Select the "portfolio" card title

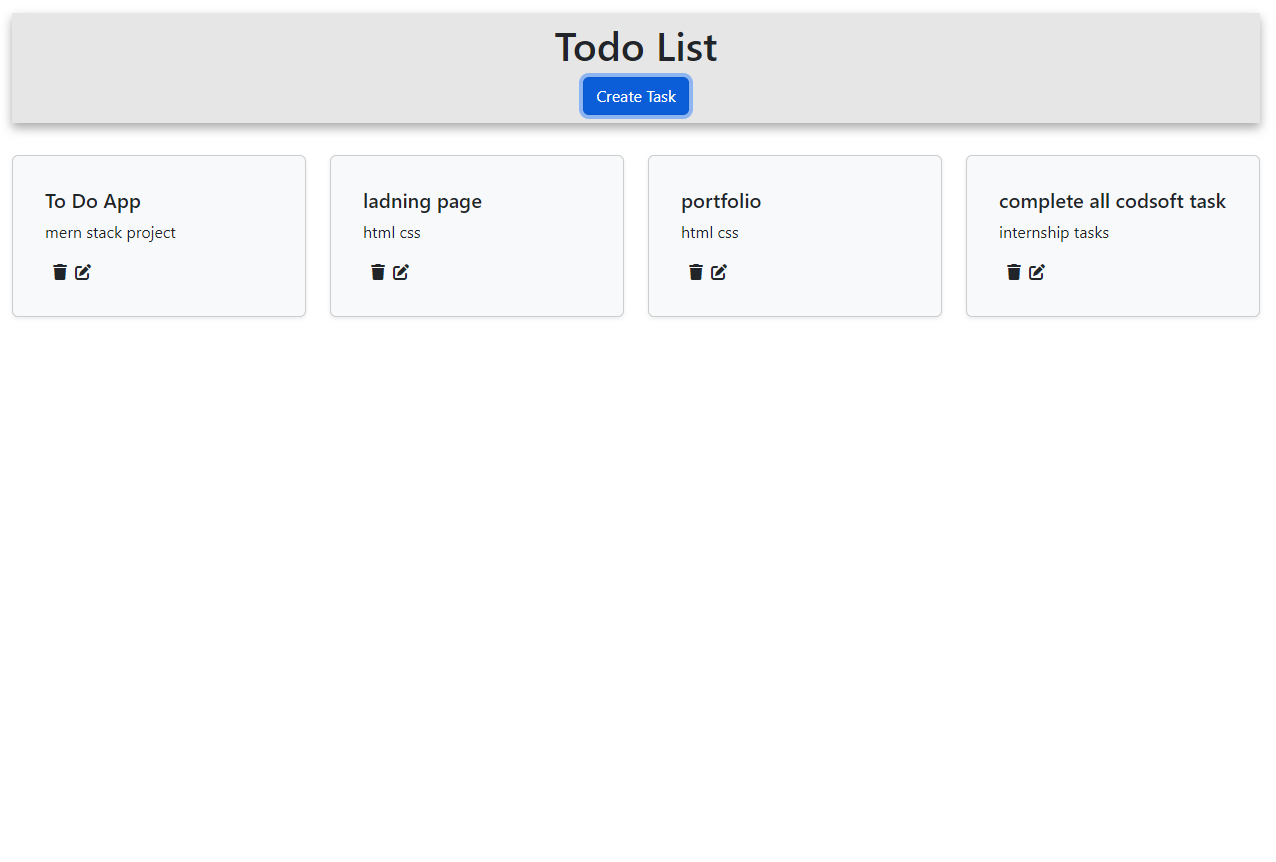(x=721, y=201)
